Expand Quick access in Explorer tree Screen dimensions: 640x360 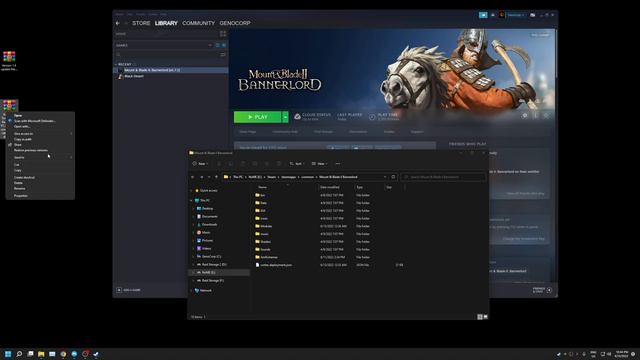coord(191,191)
